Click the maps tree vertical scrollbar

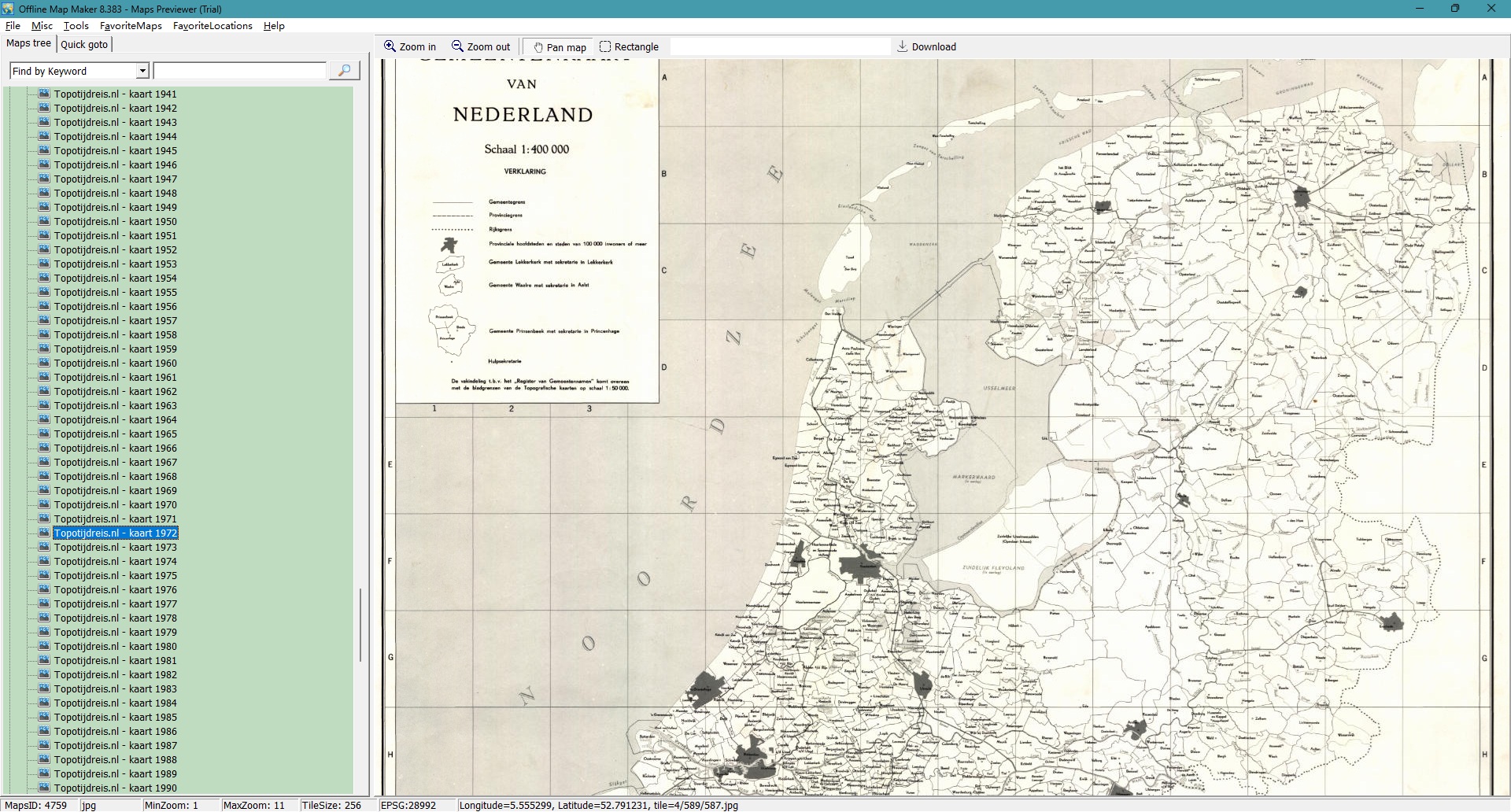coord(360,625)
